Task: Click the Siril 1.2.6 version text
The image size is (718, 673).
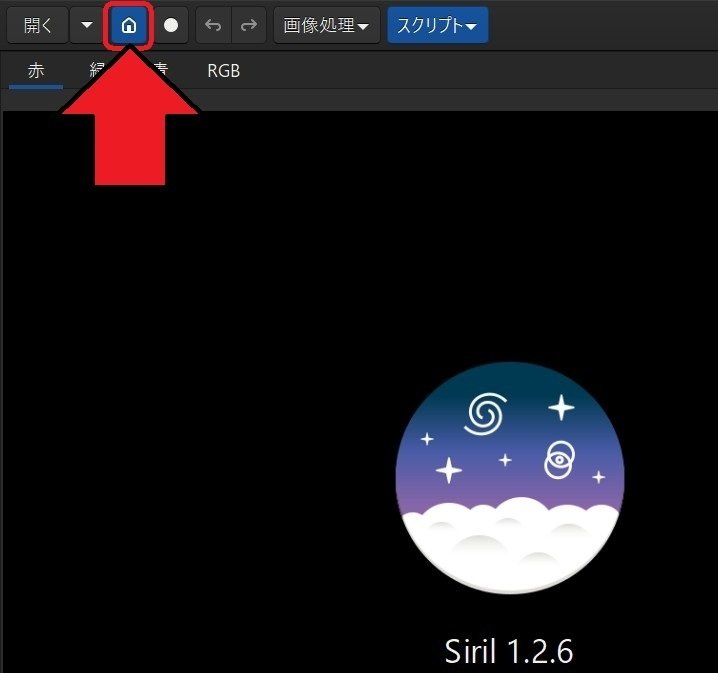Action: (x=509, y=651)
